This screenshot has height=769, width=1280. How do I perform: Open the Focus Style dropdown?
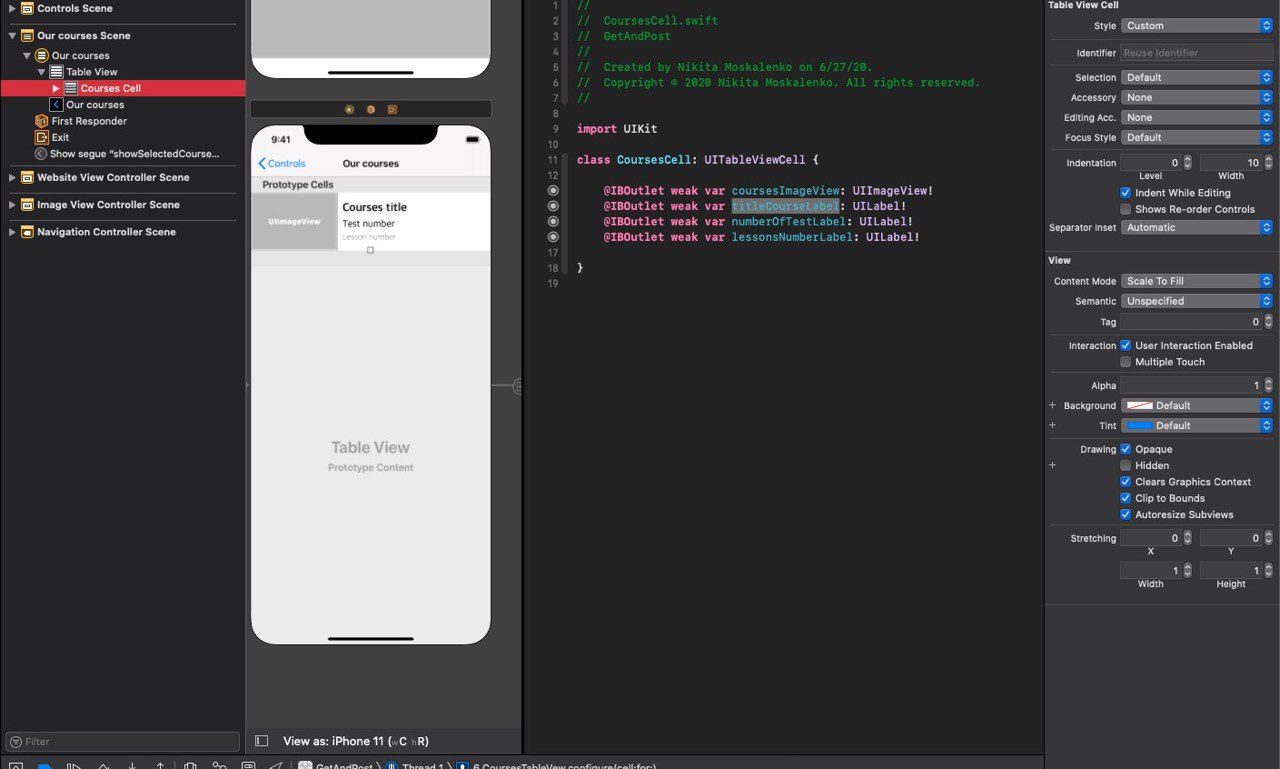1196,137
